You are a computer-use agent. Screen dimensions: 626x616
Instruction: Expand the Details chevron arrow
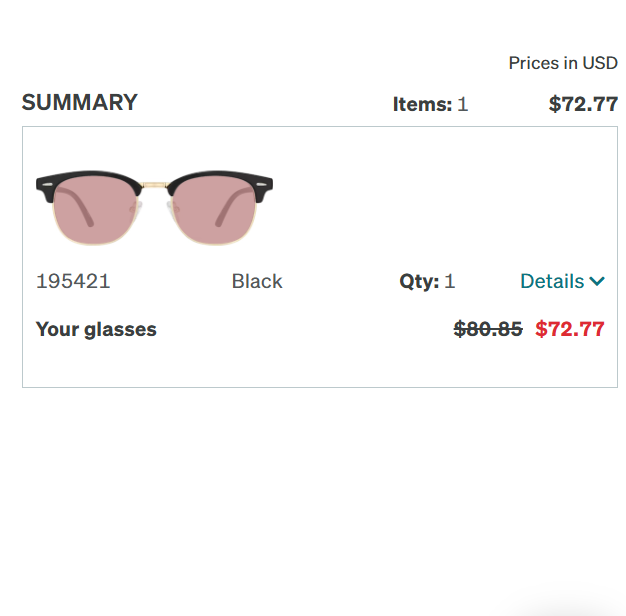point(597,282)
